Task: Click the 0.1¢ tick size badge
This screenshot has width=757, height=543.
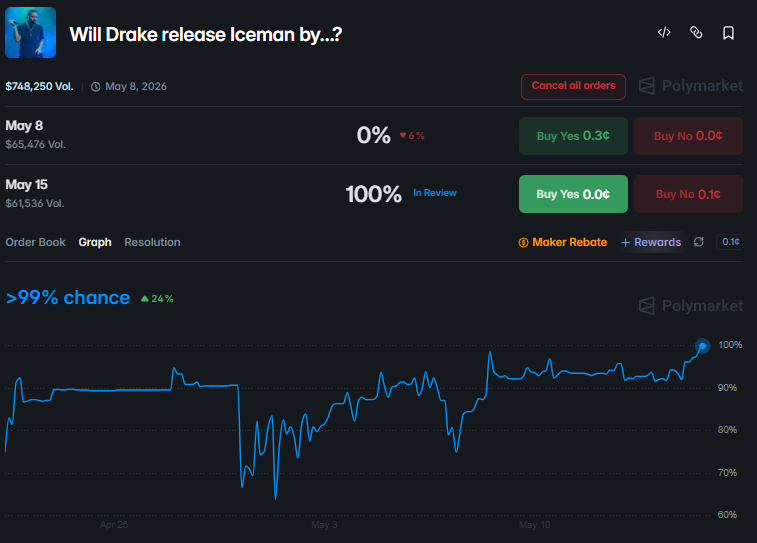Action: [730, 242]
